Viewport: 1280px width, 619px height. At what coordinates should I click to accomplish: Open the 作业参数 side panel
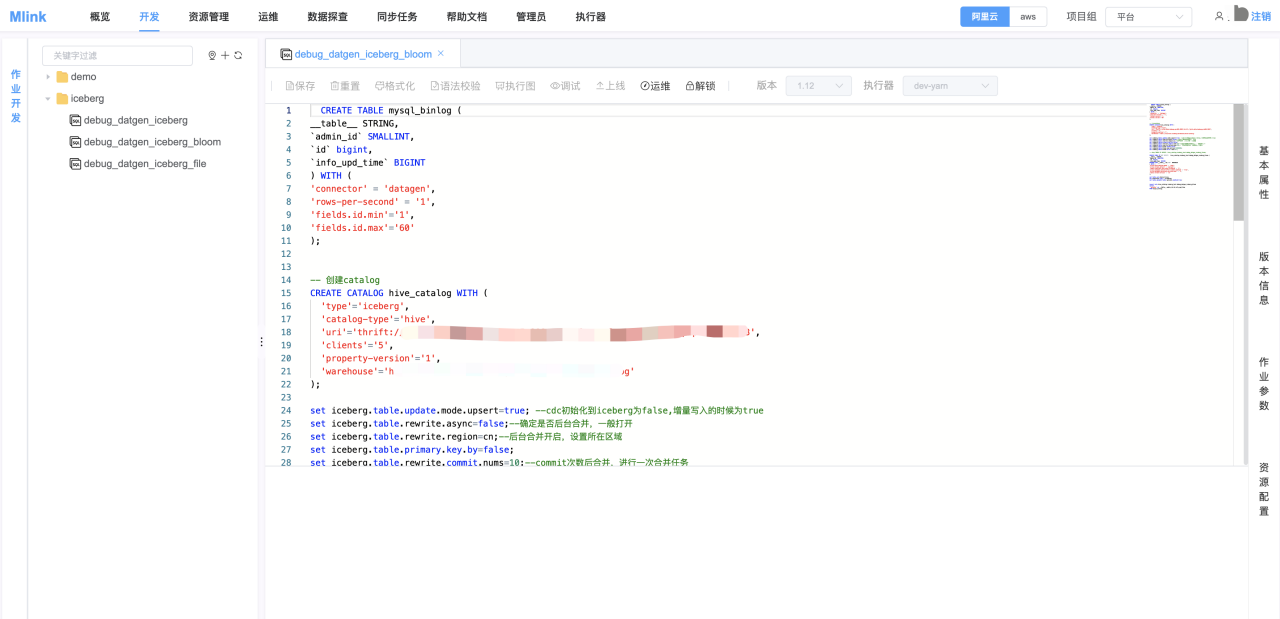point(1264,383)
